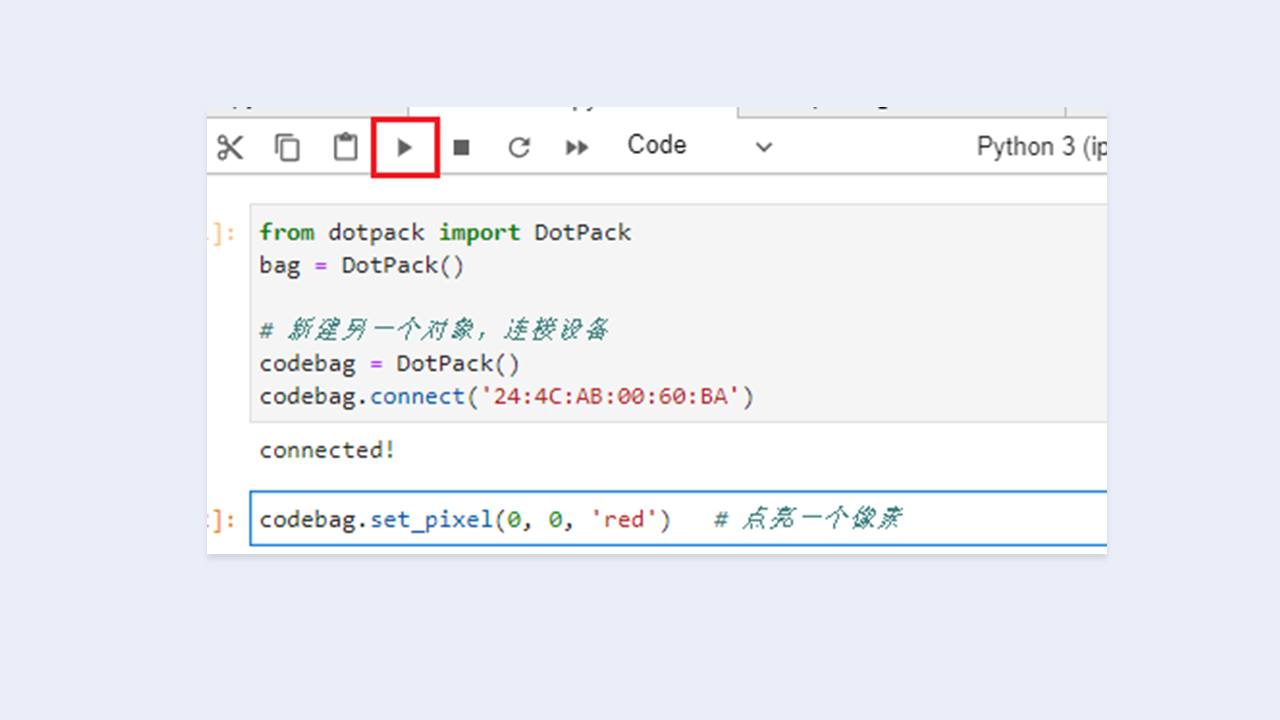Click the MAC address string '24:4C:AB:00:60:BA'

click(609, 397)
